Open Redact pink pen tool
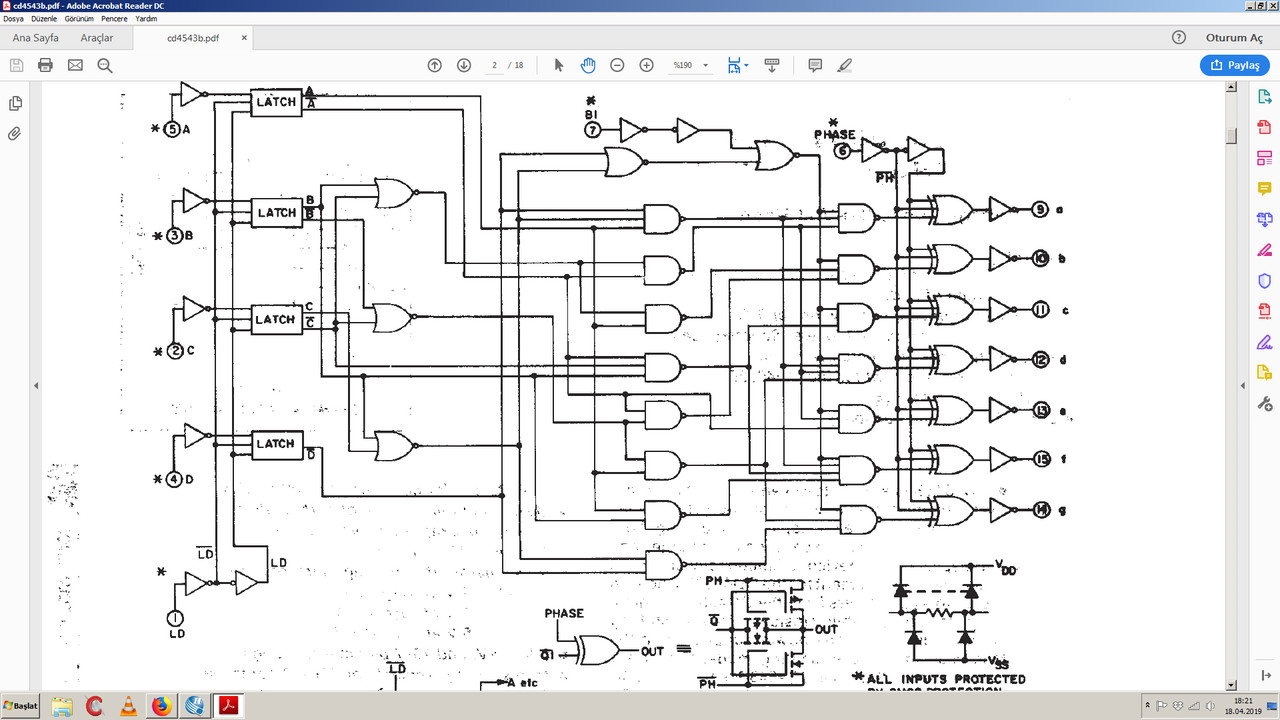Image resolution: width=1280 pixels, height=720 pixels. click(1264, 250)
